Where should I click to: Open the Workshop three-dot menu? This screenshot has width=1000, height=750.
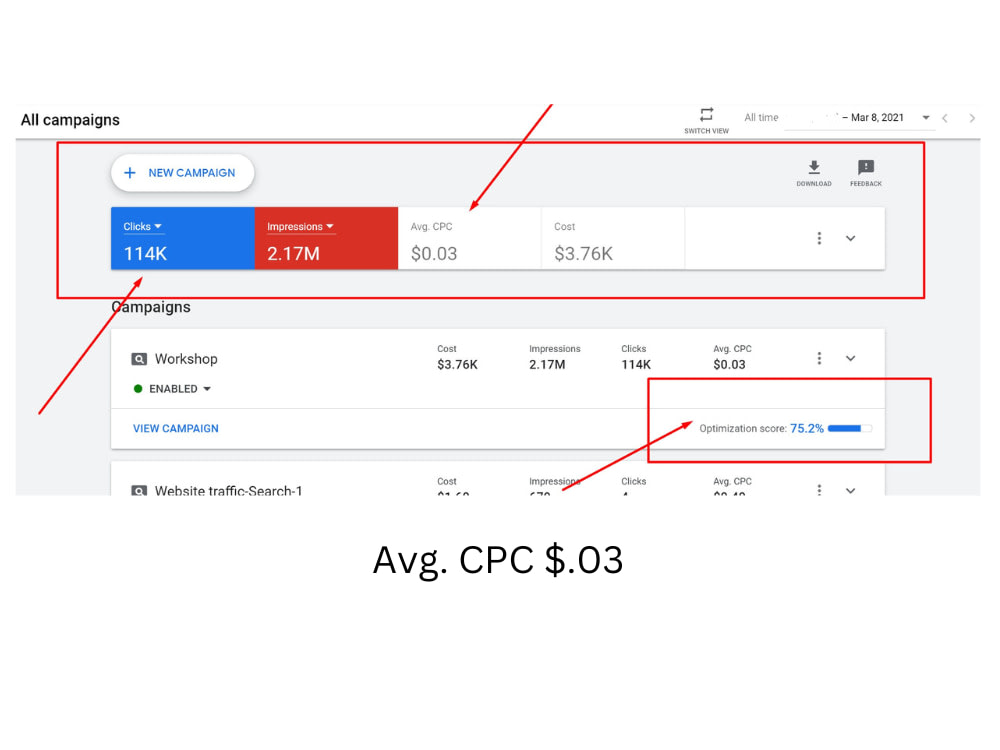819,358
